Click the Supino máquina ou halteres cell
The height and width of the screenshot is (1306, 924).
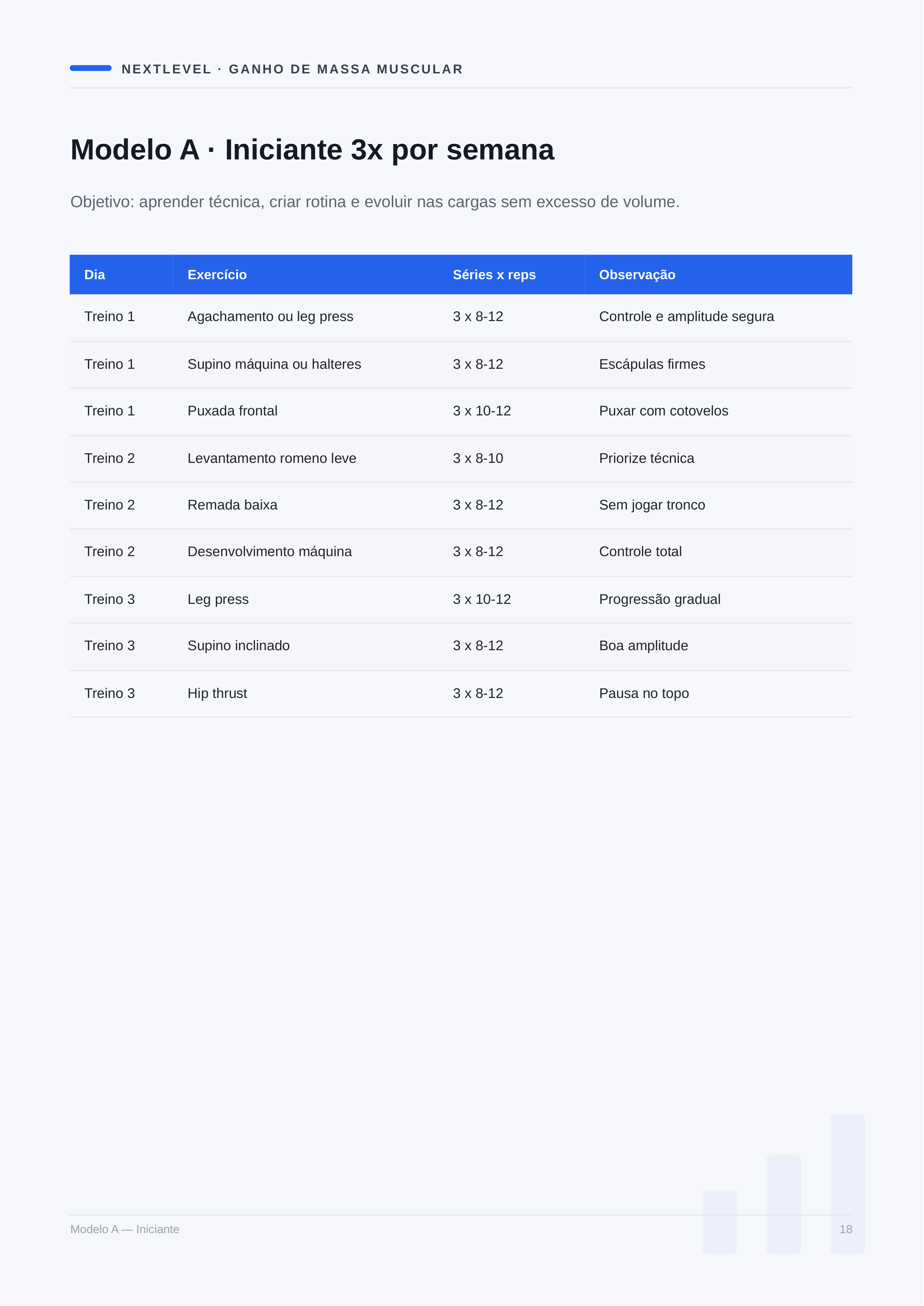tap(274, 364)
